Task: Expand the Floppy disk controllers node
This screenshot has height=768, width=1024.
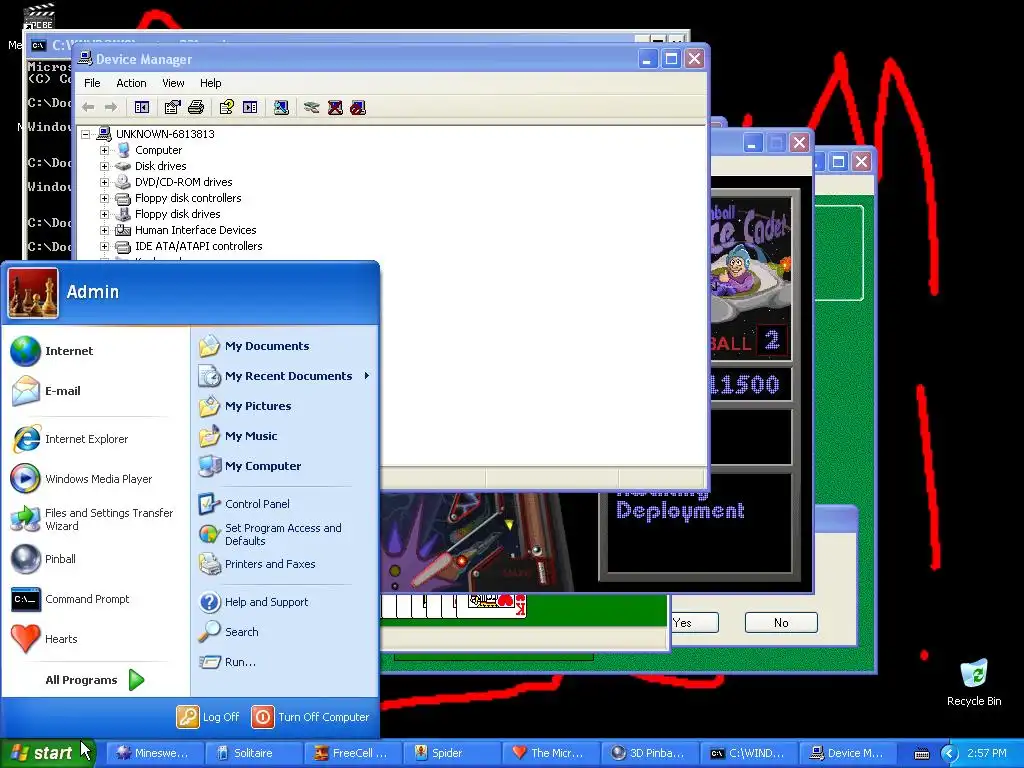Action: point(104,198)
